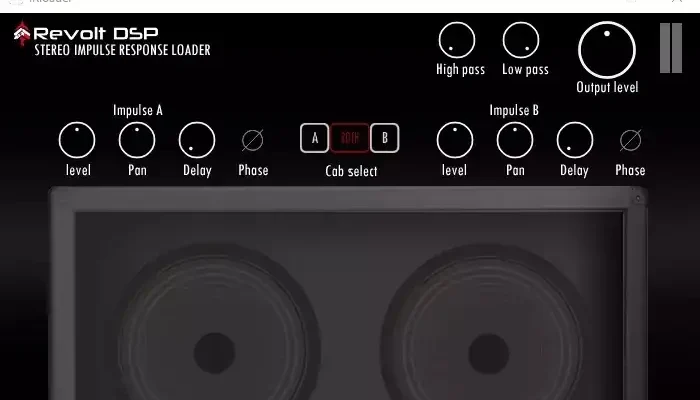Click the output level meter bars
The image size is (700, 400).
click(x=671, y=48)
